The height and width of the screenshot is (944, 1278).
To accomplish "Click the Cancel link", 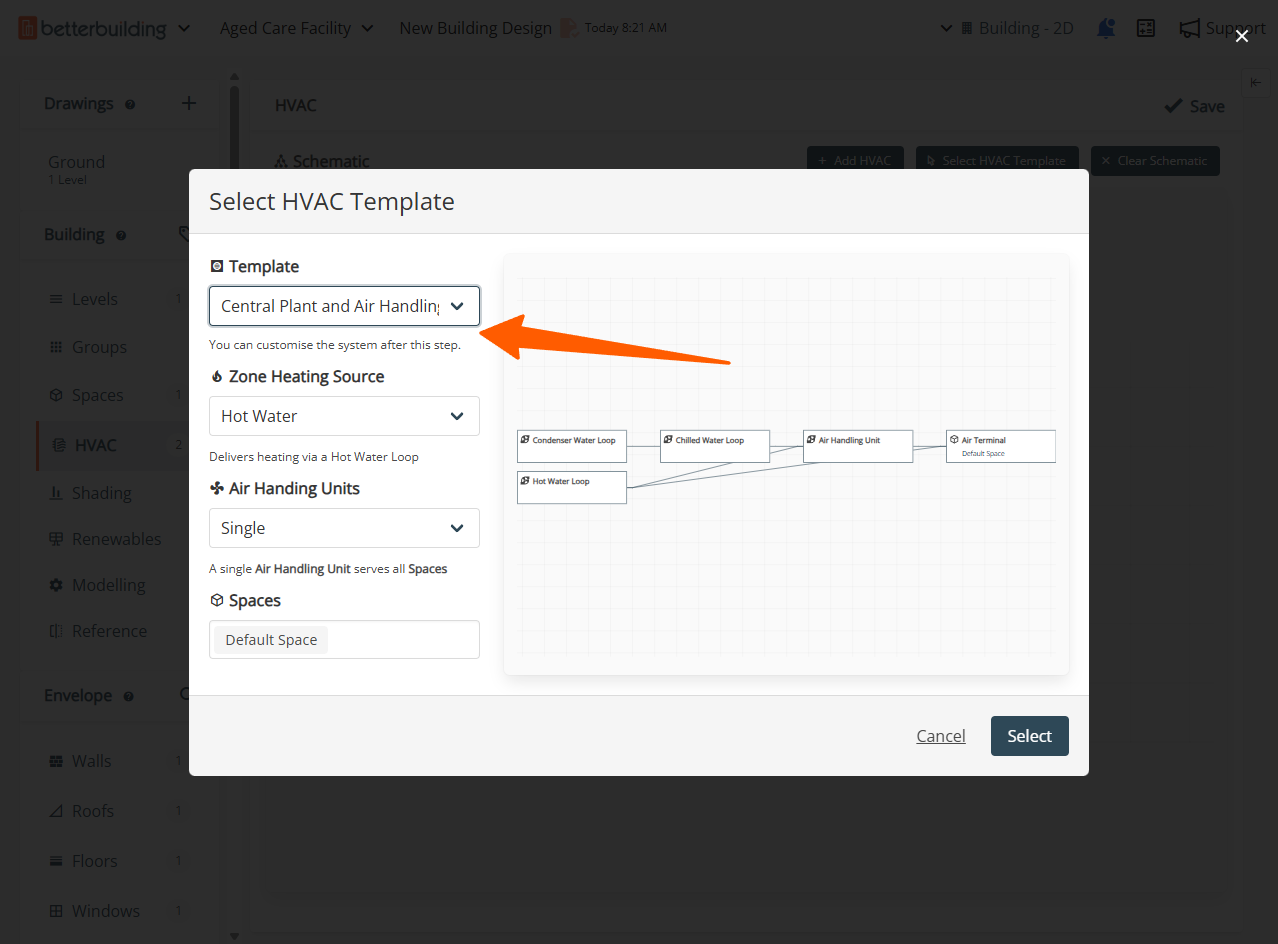I will point(940,736).
